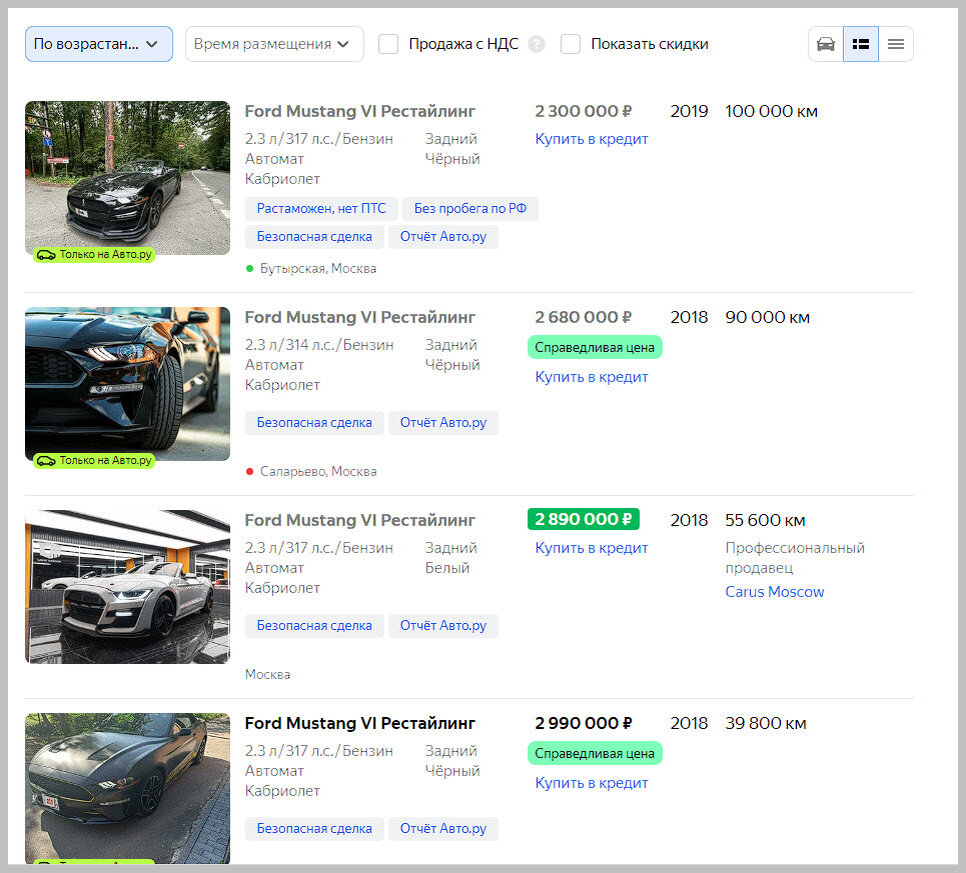Screen dimensions: 966x873
Task: Click 'Безопасная сделка' on the 90 000 км listing
Action: click(x=314, y=423)
